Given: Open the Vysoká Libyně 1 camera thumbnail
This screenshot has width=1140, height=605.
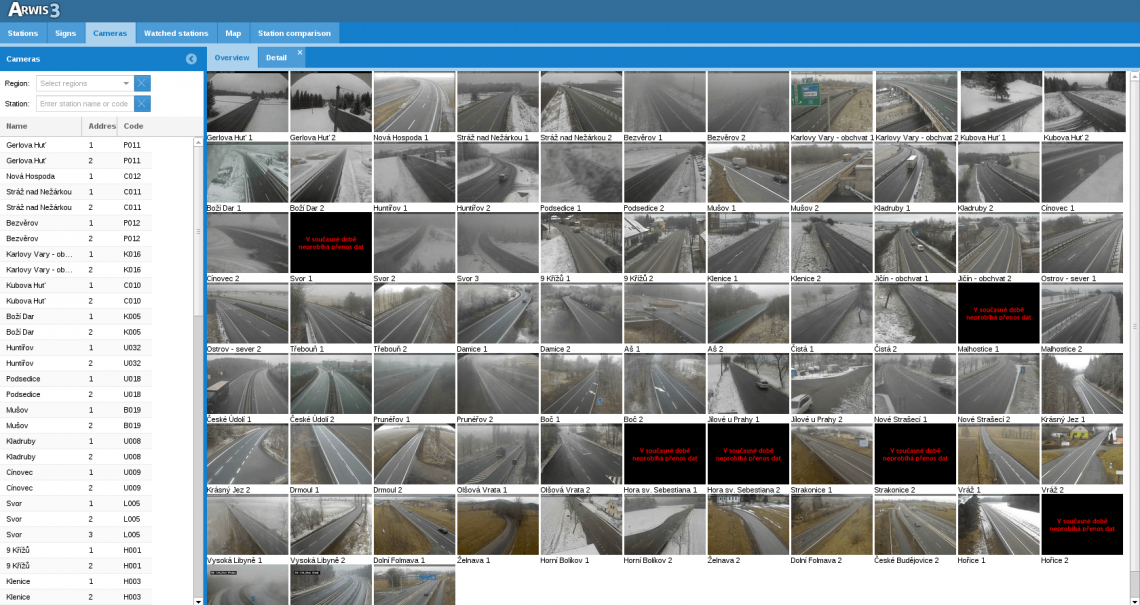Looking at the screenshot, I should point(247,525).
